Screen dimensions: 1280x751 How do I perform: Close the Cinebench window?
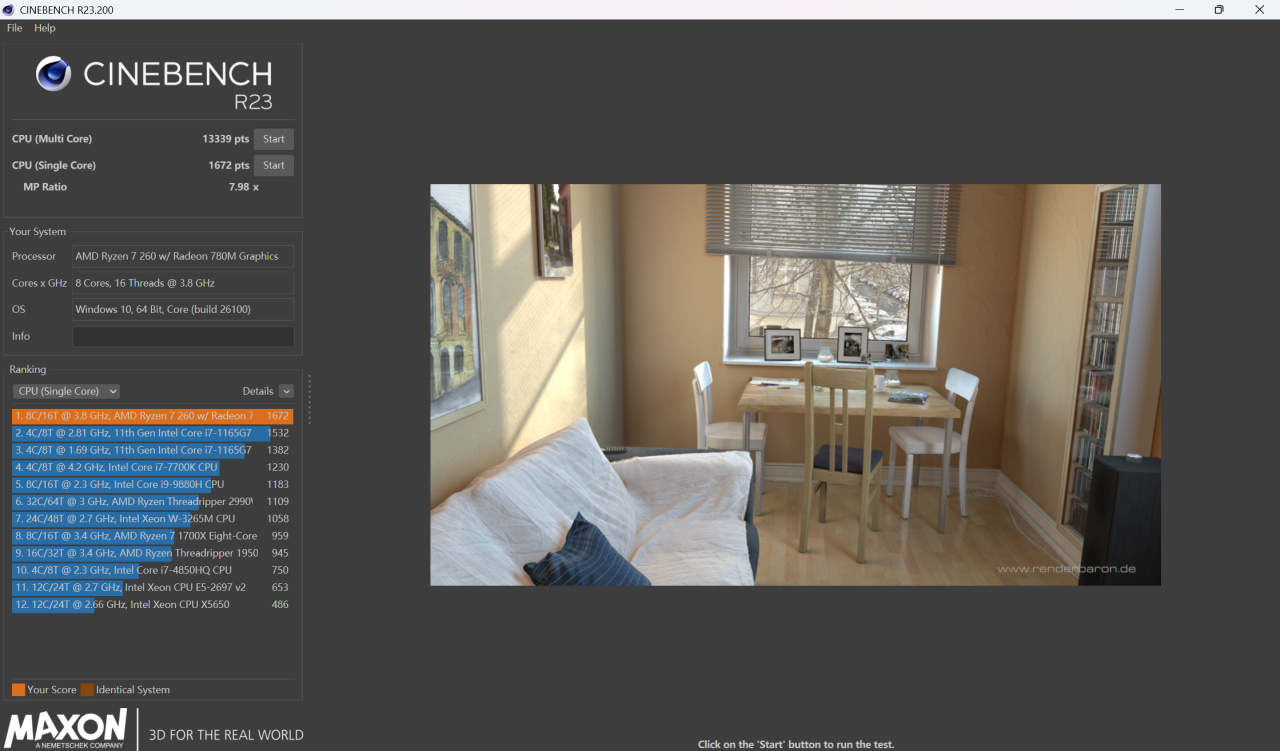click(1259, 9)
